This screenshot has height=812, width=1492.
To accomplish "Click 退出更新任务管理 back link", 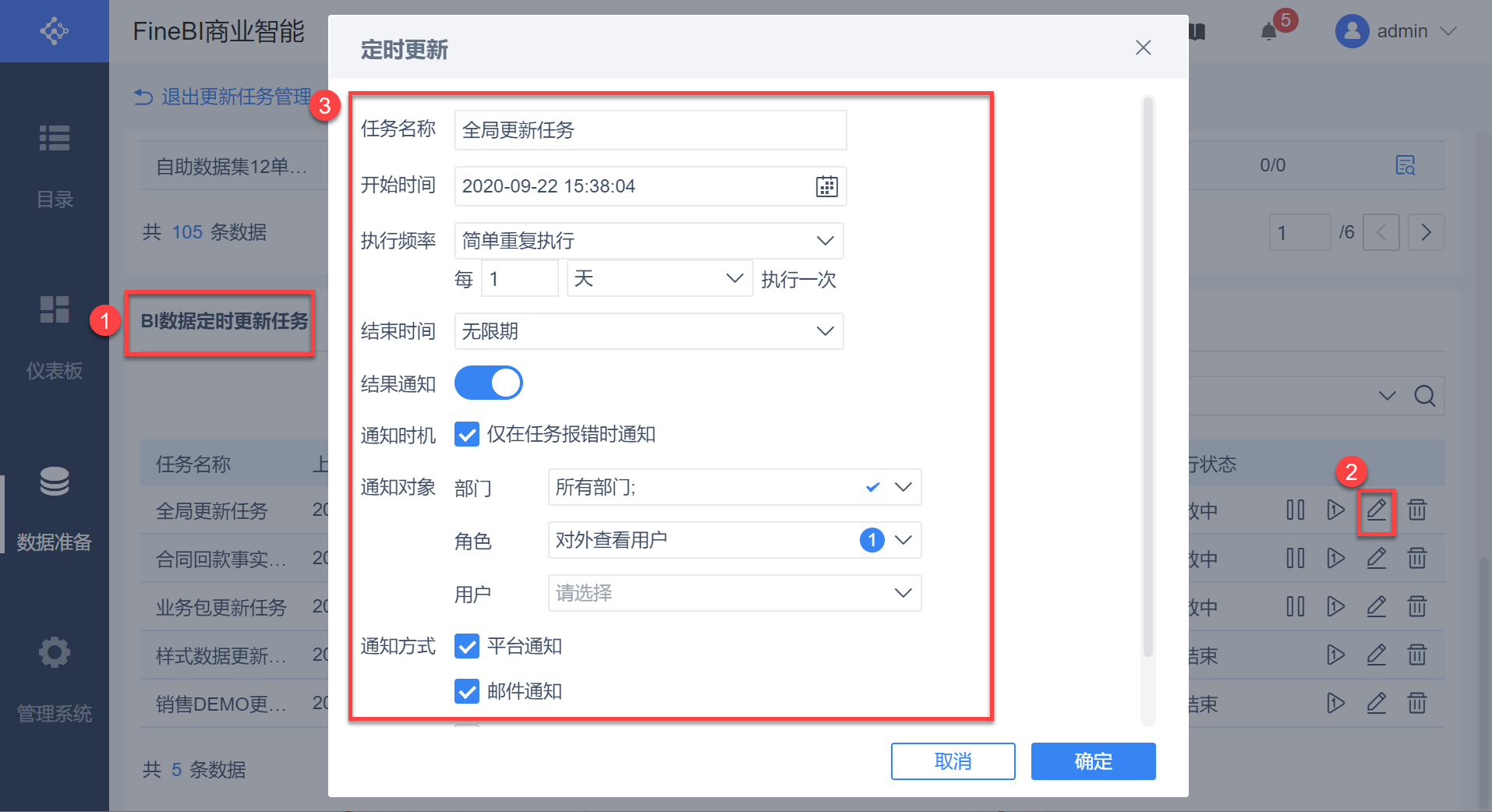I will (x=223, y=97).
